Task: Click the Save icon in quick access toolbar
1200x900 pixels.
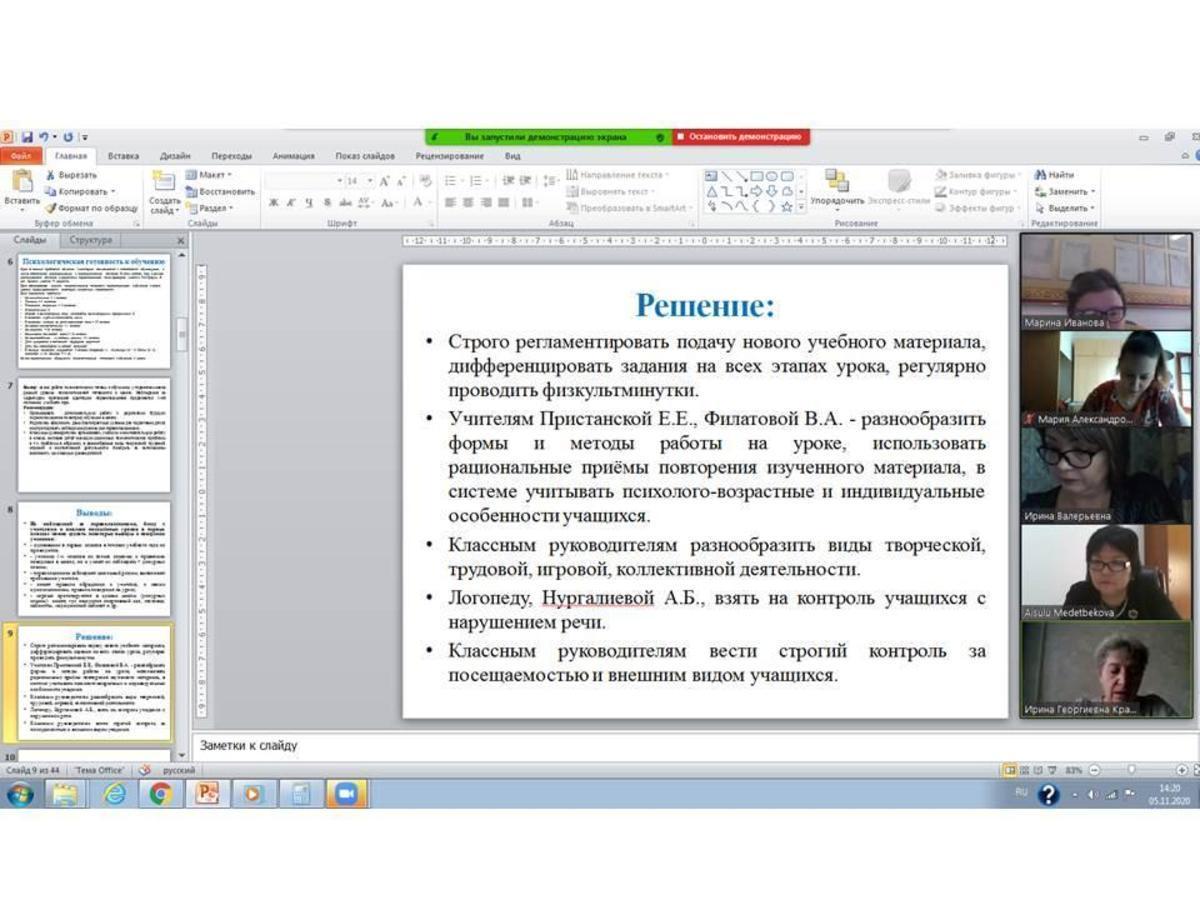Action: pyautogui.click(x=27, y=137)
